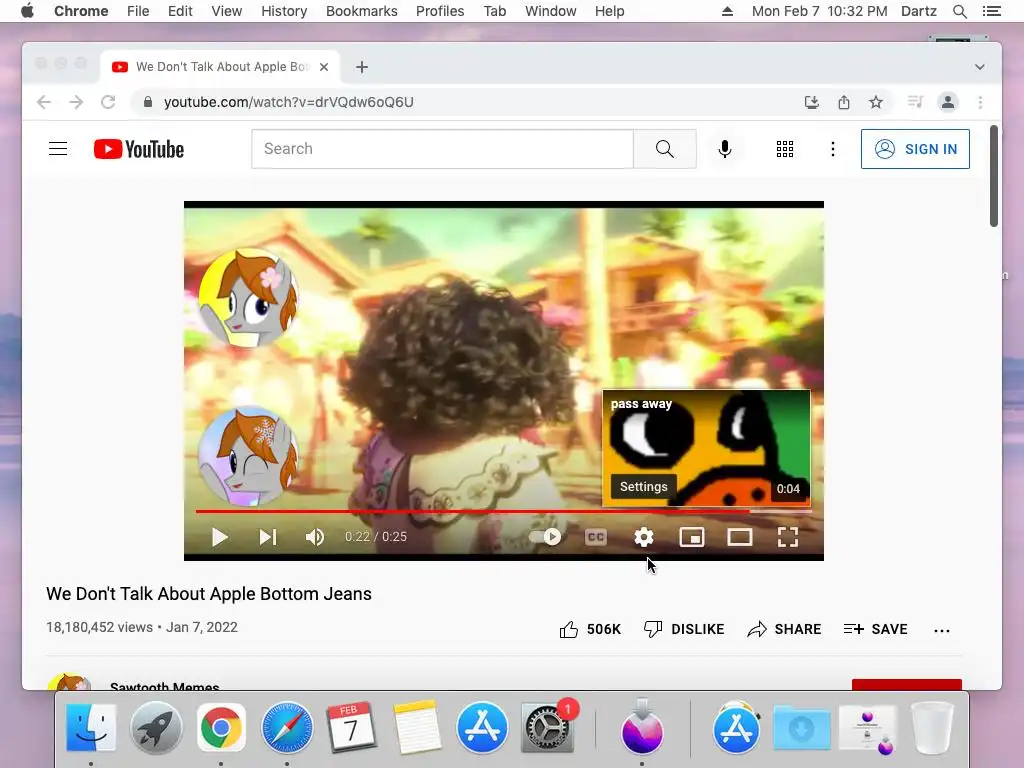Share this page icon in address bar

coord(844,102)
